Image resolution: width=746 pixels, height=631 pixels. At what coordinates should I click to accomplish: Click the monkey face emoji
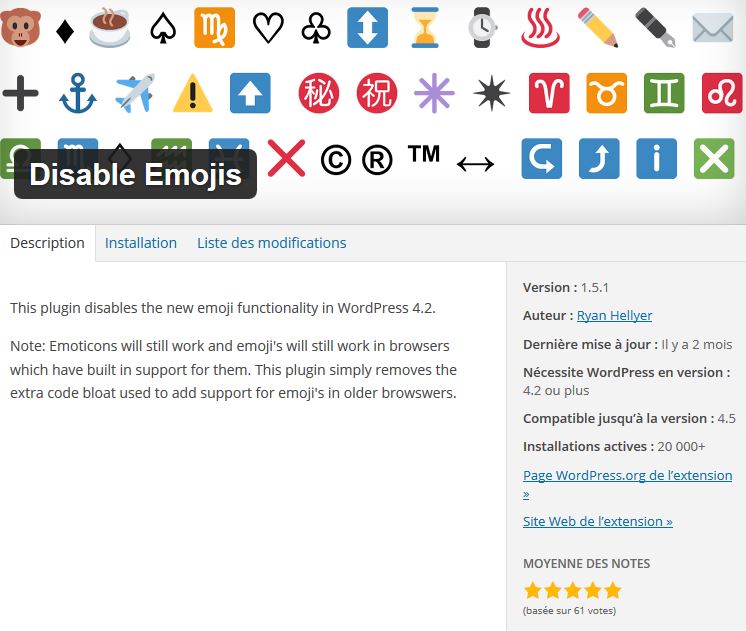[x=20, y=28]
